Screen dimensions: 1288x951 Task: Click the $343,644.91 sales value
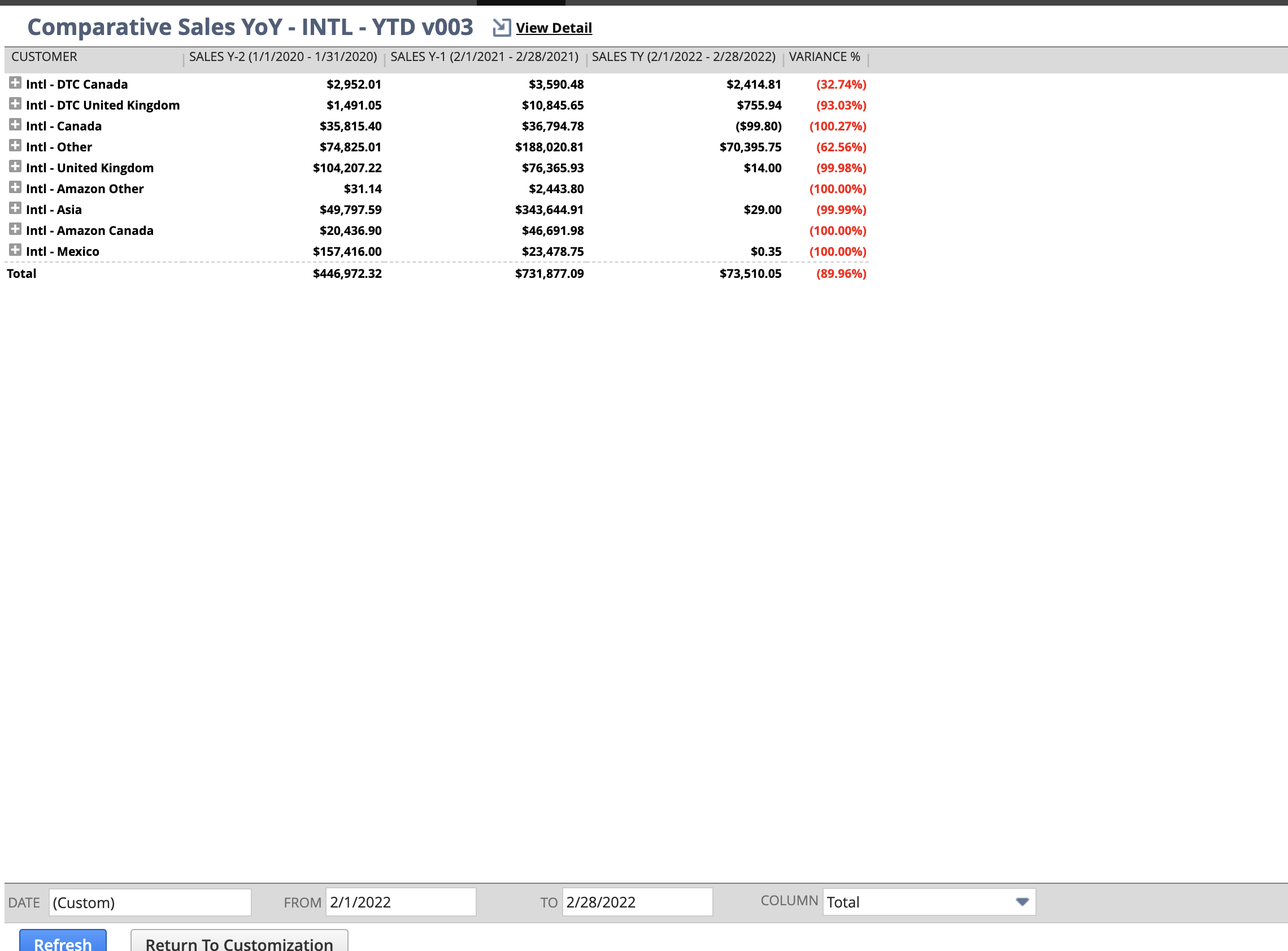click(549, 210)
